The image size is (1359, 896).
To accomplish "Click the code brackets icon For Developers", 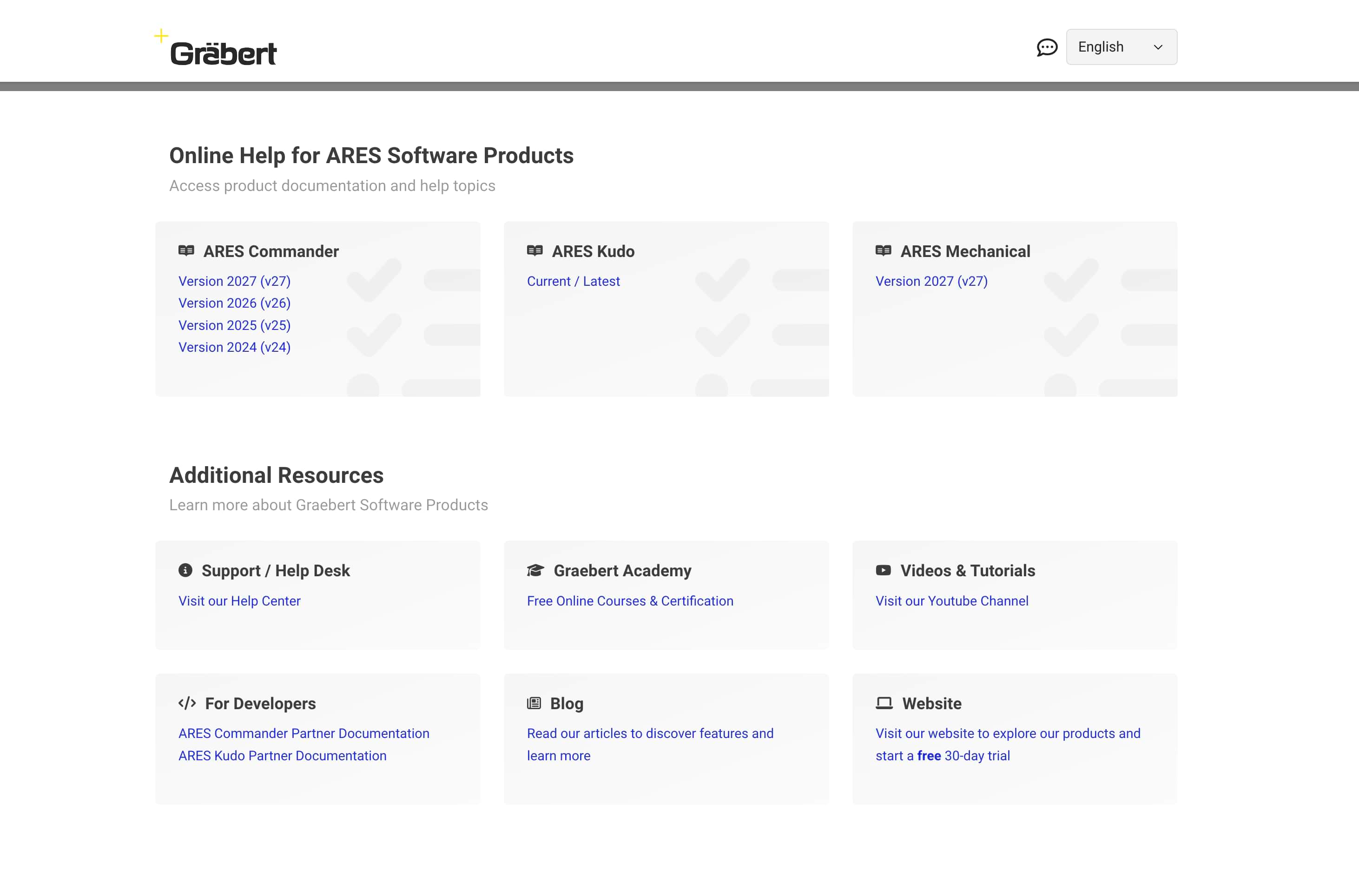I will pos(187,703).
